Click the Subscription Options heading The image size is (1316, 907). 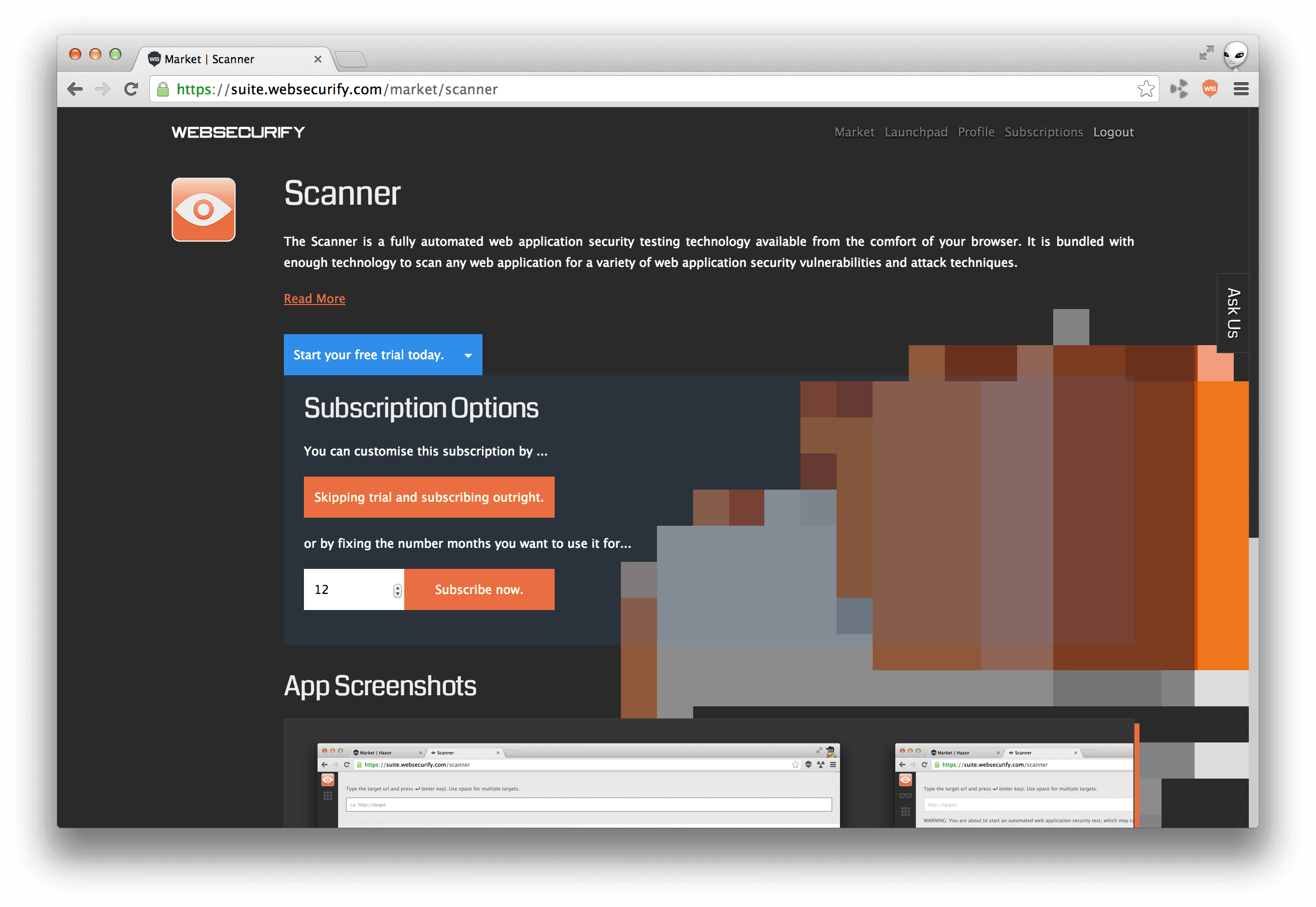click(421, 408)
